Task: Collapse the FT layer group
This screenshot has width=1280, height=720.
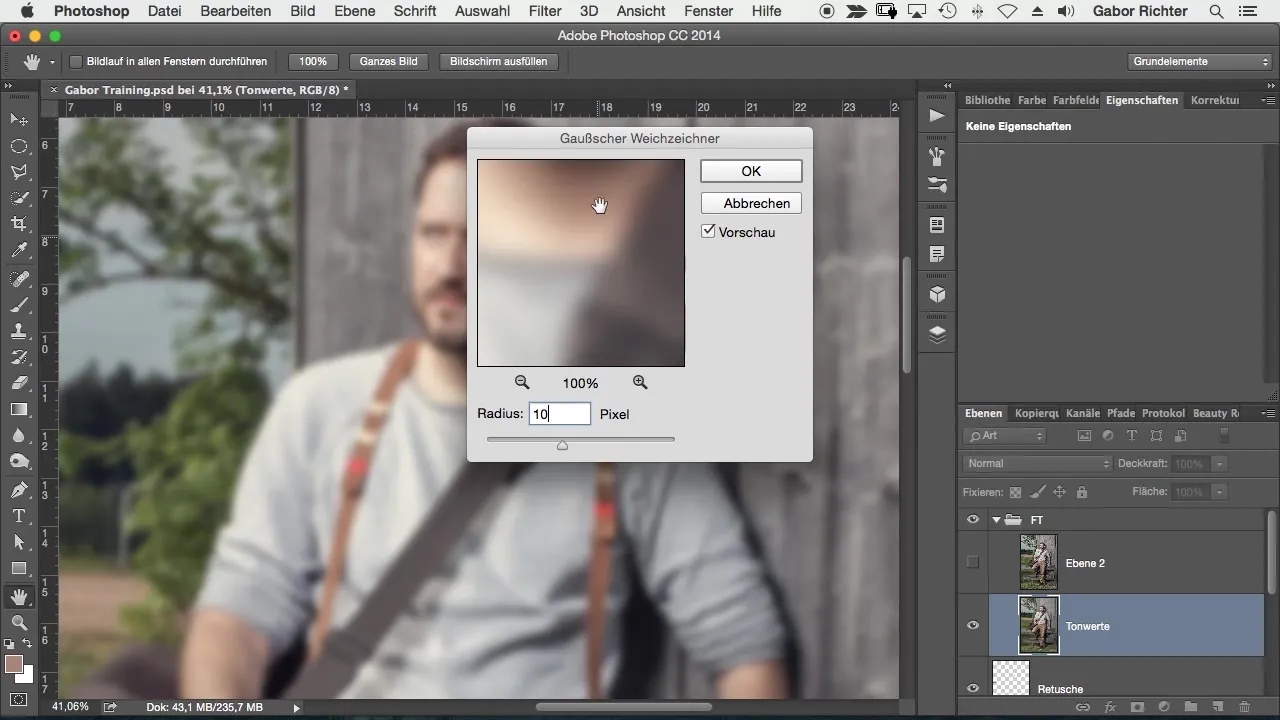Action: (x=996, y=520)
